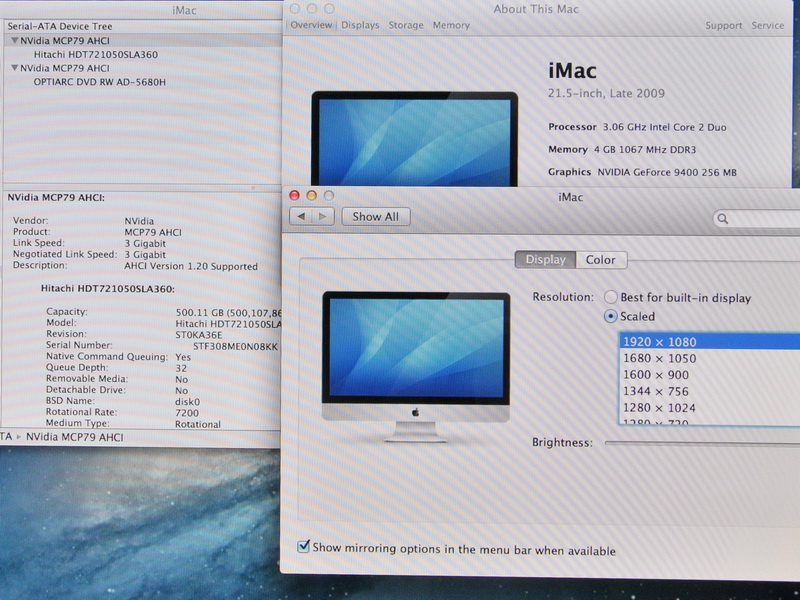Viewport: 800px width, 600px height.
Task: Switch to the Display tab
Action: pyautogui.click(x=545, y=260)
